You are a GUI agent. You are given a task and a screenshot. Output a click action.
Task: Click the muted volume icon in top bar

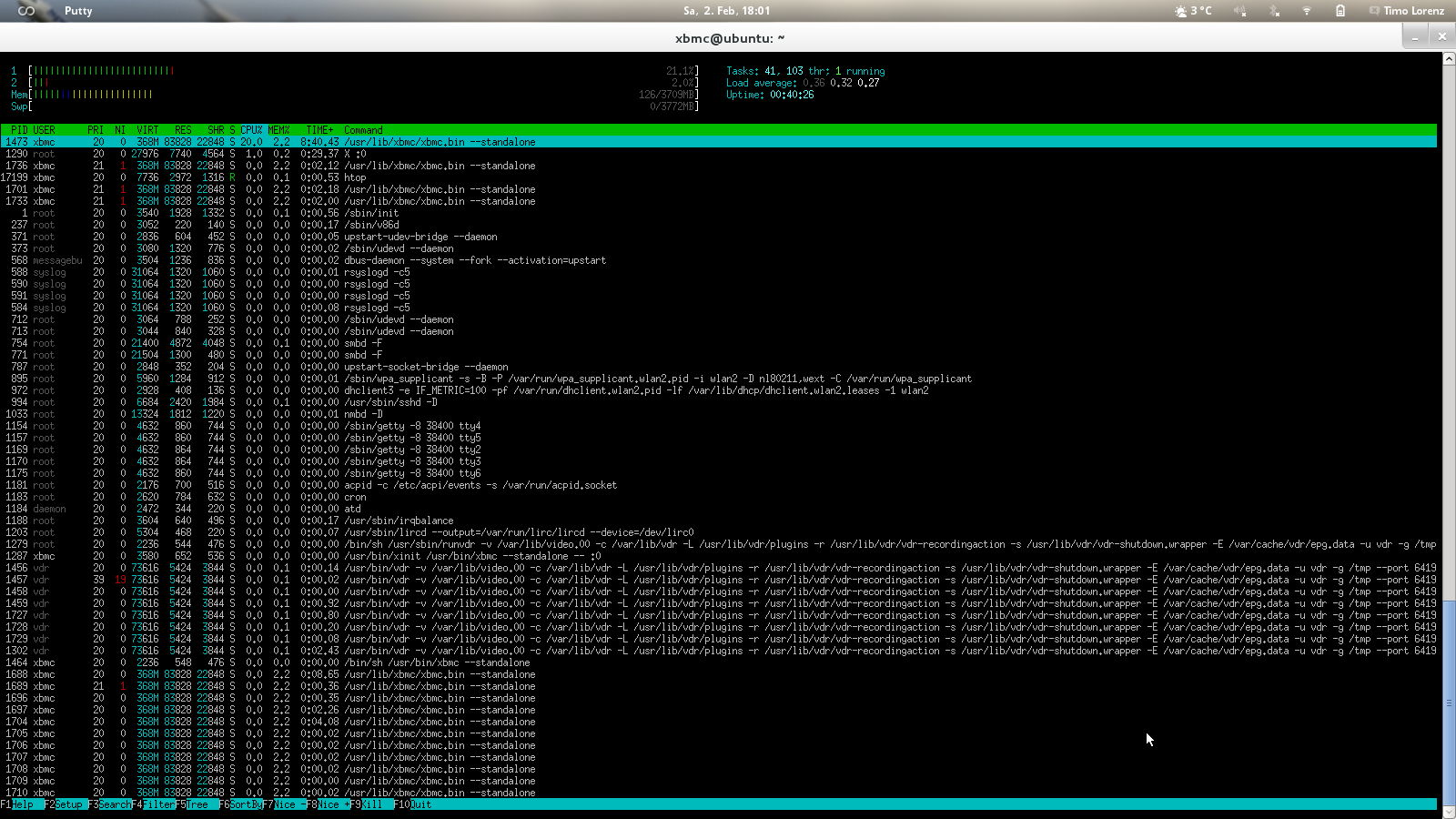point(1240,11)
